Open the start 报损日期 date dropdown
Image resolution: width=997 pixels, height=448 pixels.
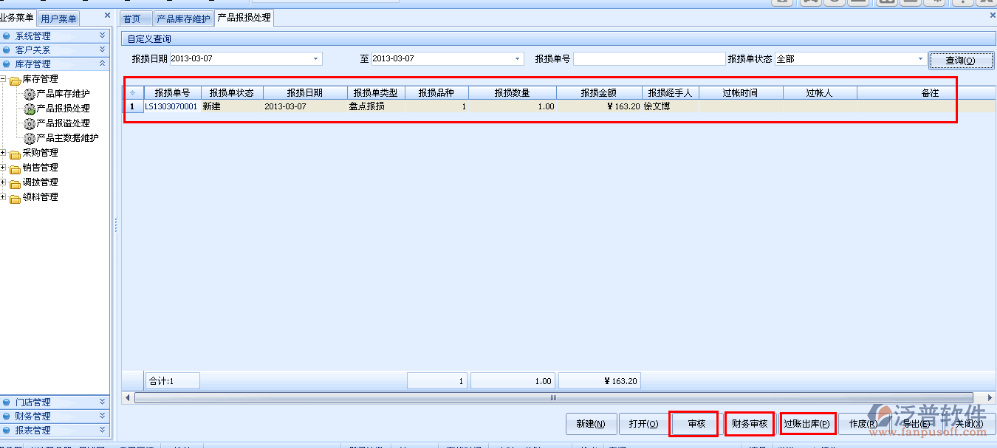(316, 59)
